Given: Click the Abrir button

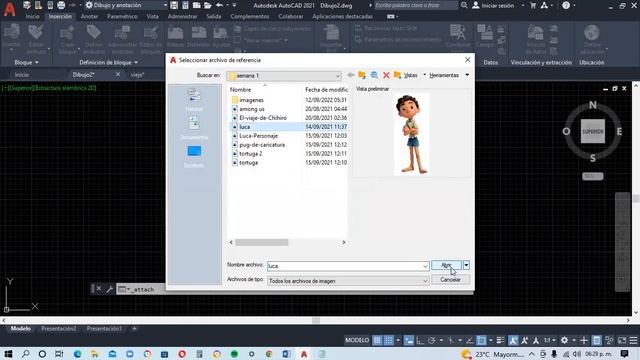Looking at the screenshot, I should [x=447, y=265].
